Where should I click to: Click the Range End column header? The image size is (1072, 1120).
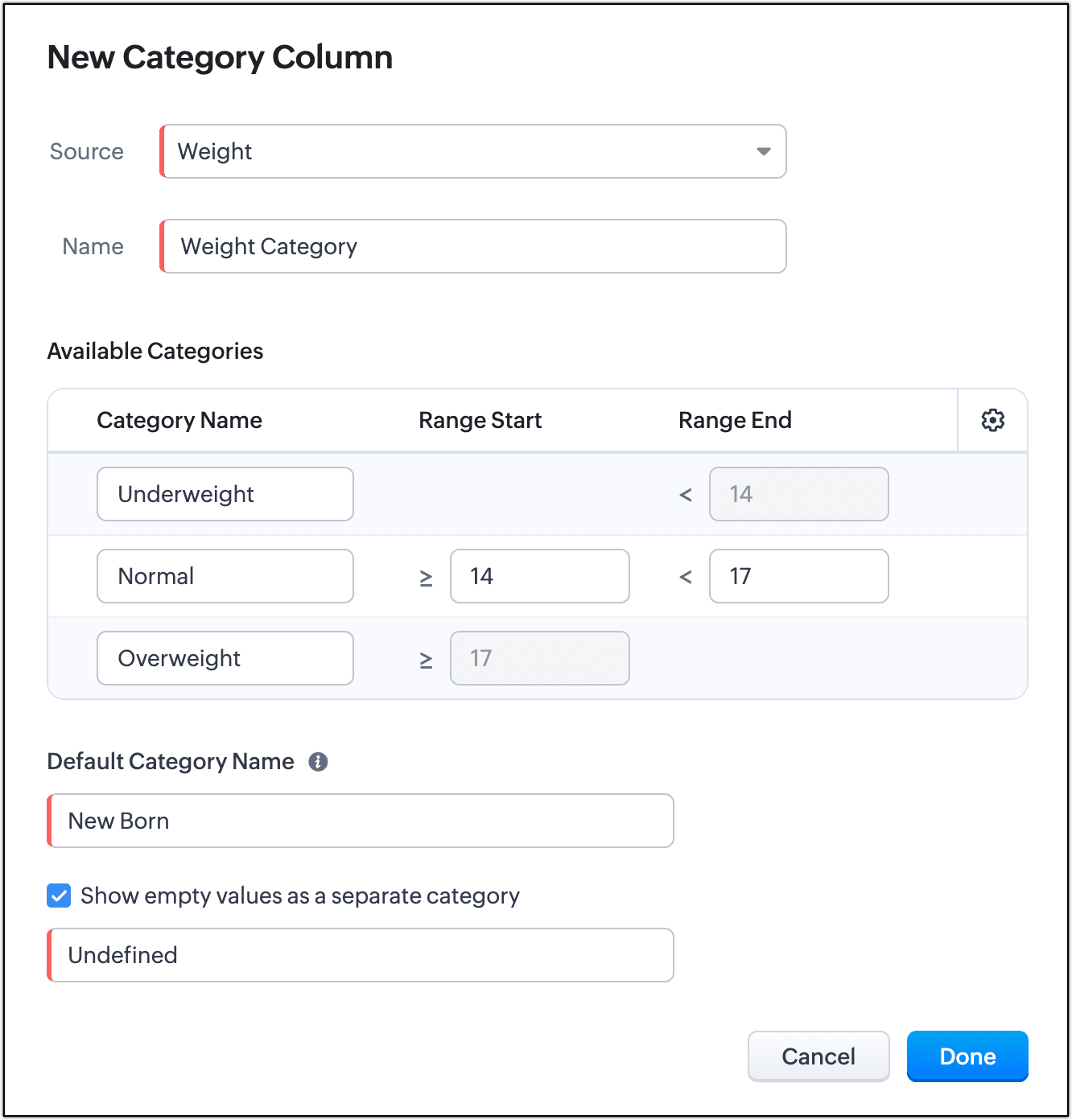[735, 420]
